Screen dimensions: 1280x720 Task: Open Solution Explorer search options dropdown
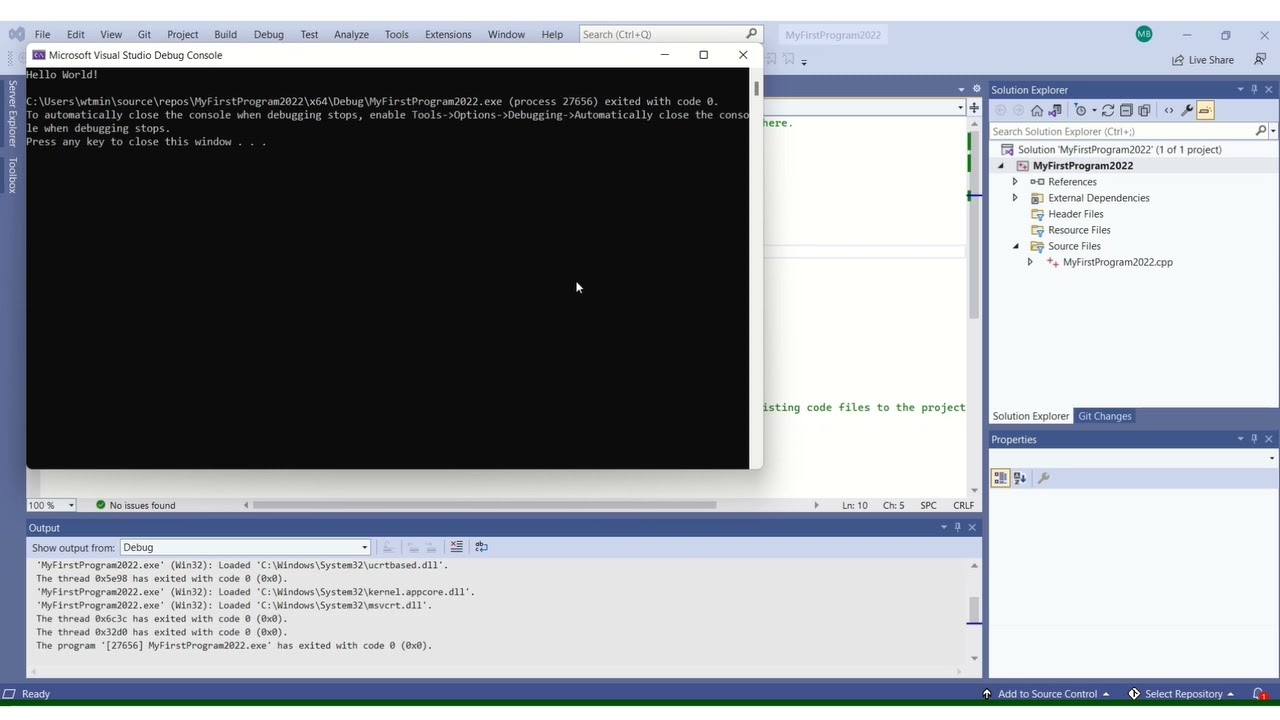[x=1273, y=131]
